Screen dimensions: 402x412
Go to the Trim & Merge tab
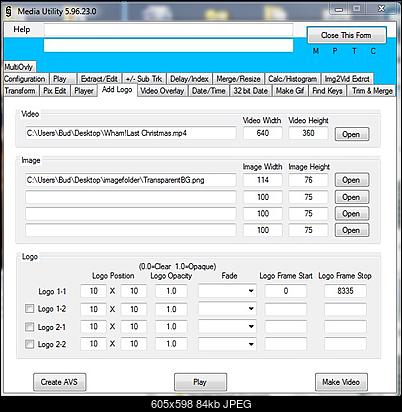[x=372, y=91]
